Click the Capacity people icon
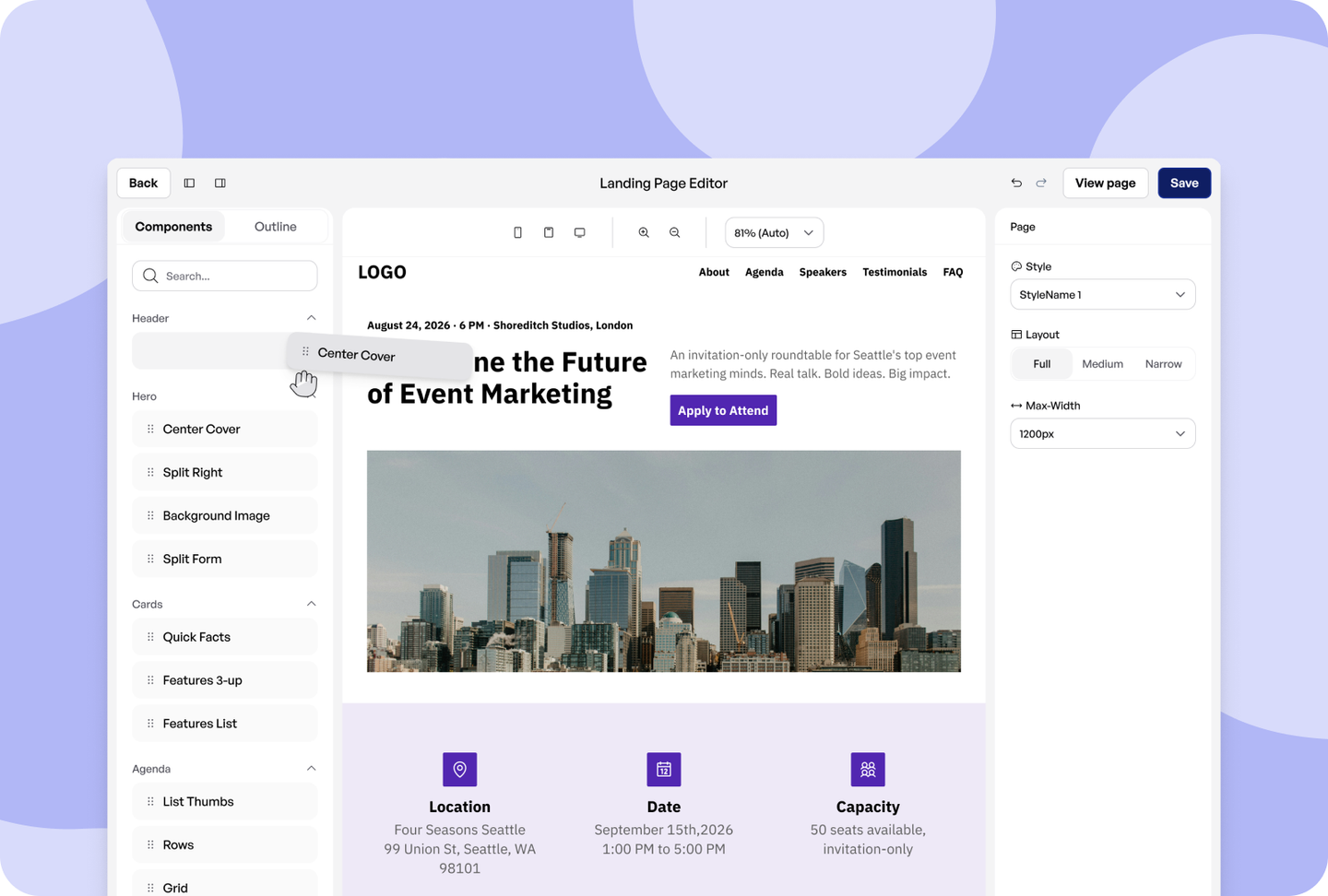Image resolution: width=1328 pixels, height=896 pixels. 868,770
